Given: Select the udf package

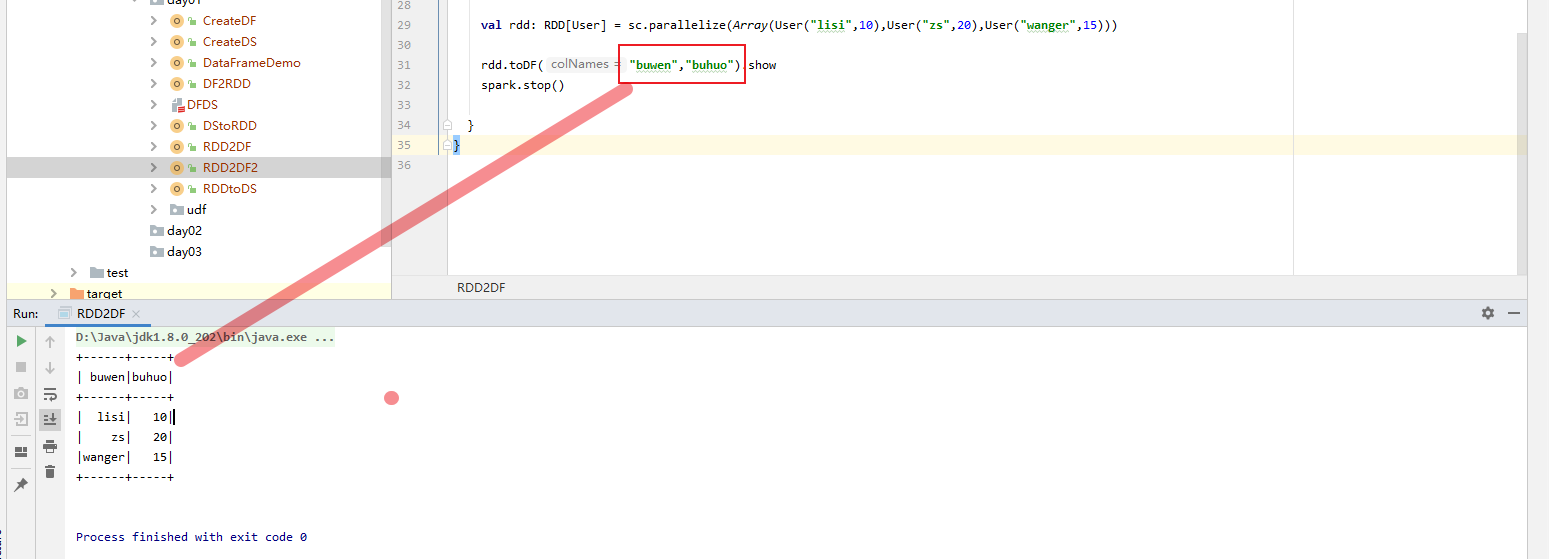Looking at the screenshot, I should (x=196, y=209).
